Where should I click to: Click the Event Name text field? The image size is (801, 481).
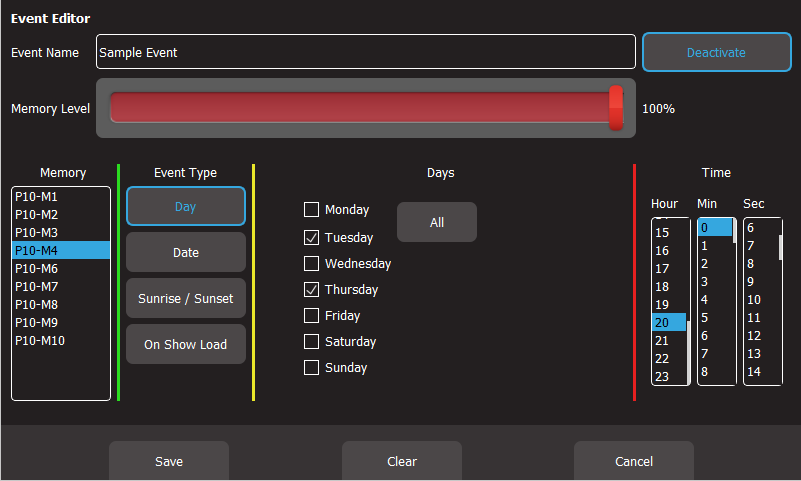pyautogui.click(x=366, y=52)
